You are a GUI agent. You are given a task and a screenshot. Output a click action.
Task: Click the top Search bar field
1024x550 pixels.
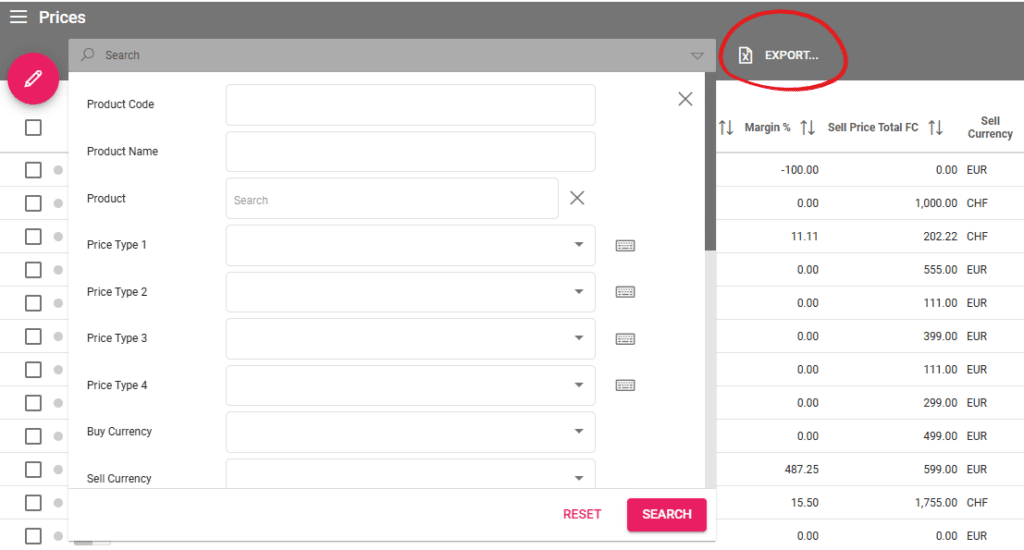click(x=392, y=56)
